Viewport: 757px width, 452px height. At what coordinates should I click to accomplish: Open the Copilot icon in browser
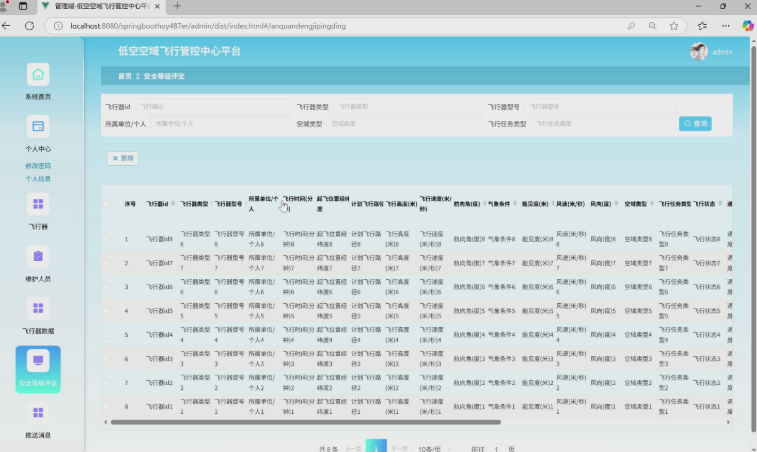[748, 26]
